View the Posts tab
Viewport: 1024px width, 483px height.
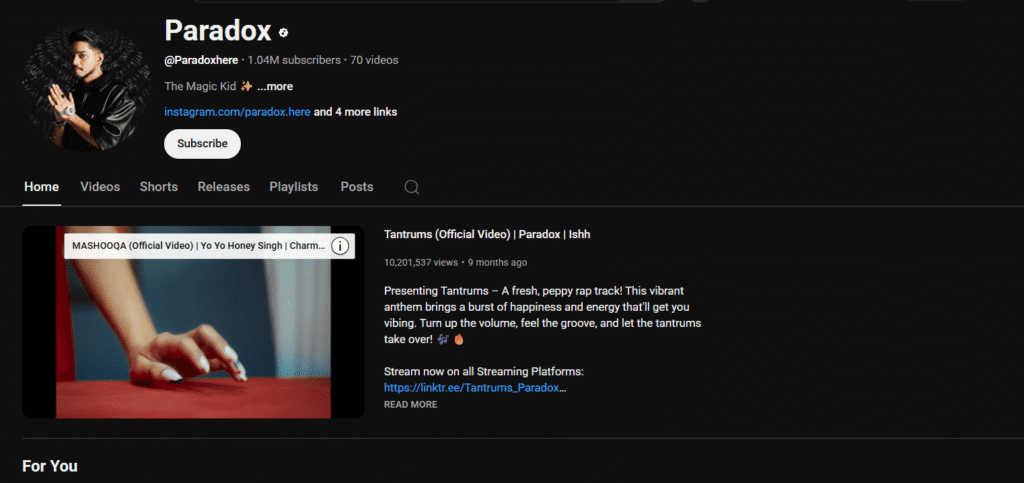[x=356, y=187]
